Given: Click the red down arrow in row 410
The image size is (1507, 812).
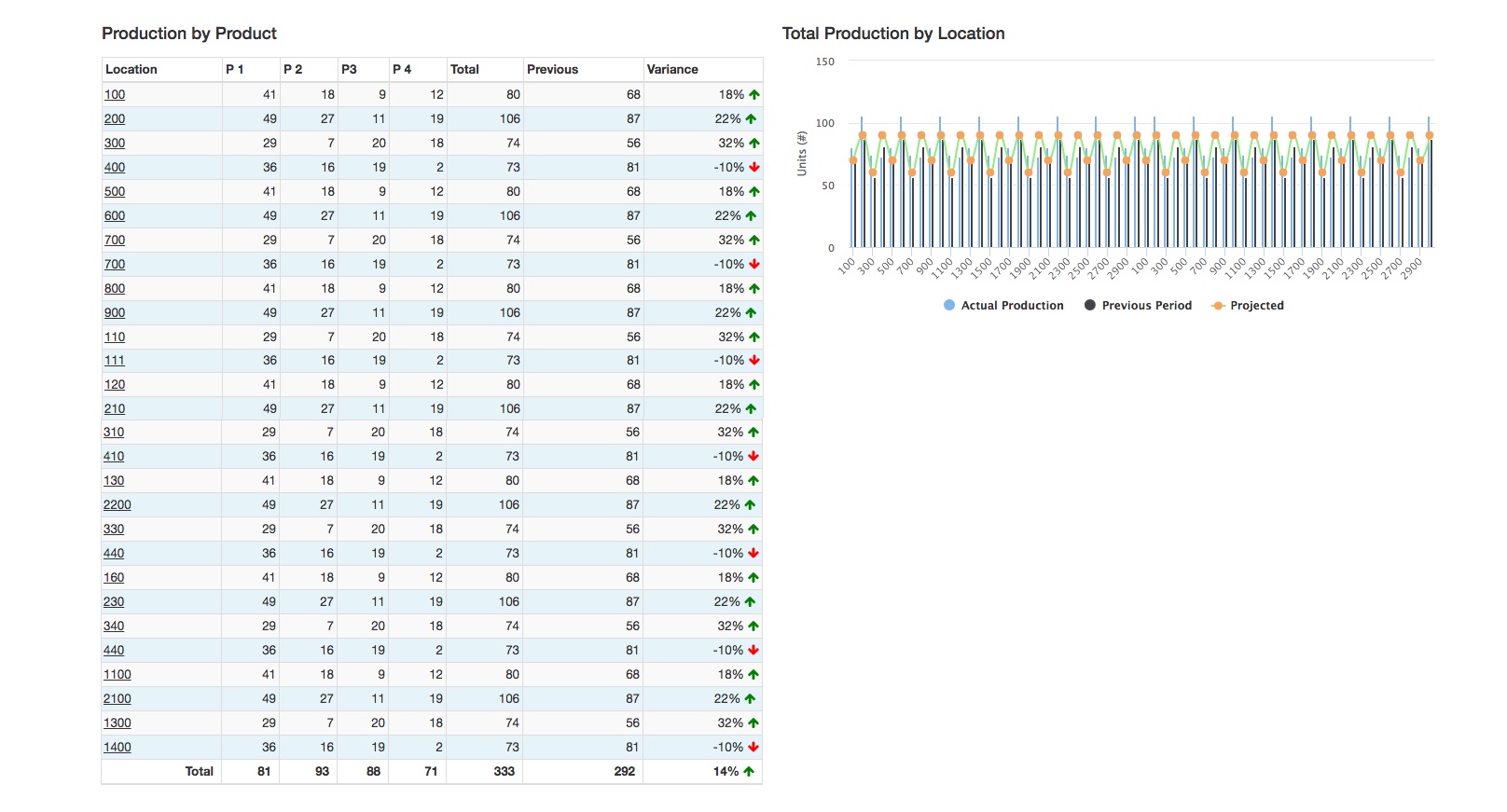Looking at the screenshot, I should [753, 456].
